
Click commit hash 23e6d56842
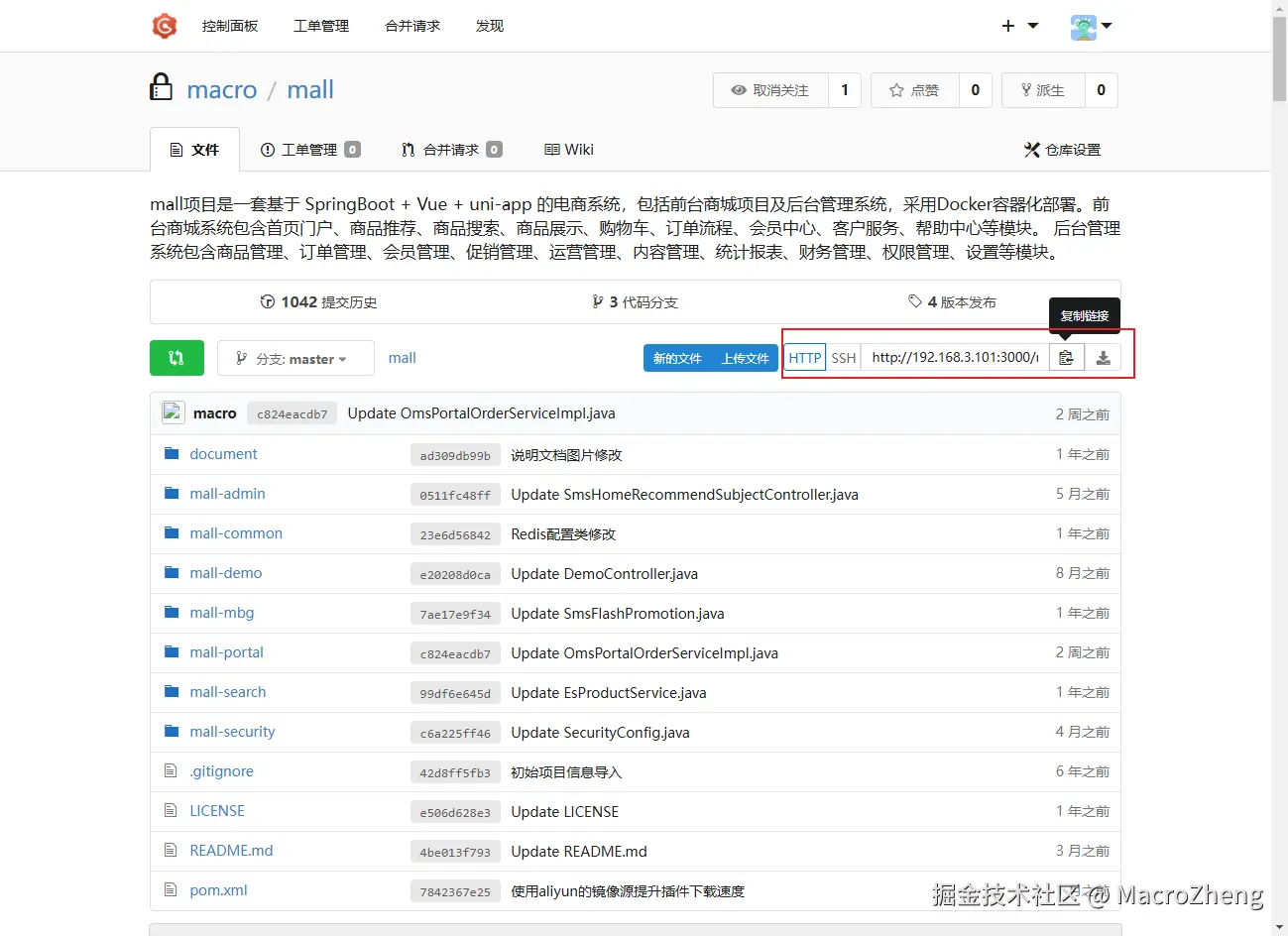coord(455,534)
